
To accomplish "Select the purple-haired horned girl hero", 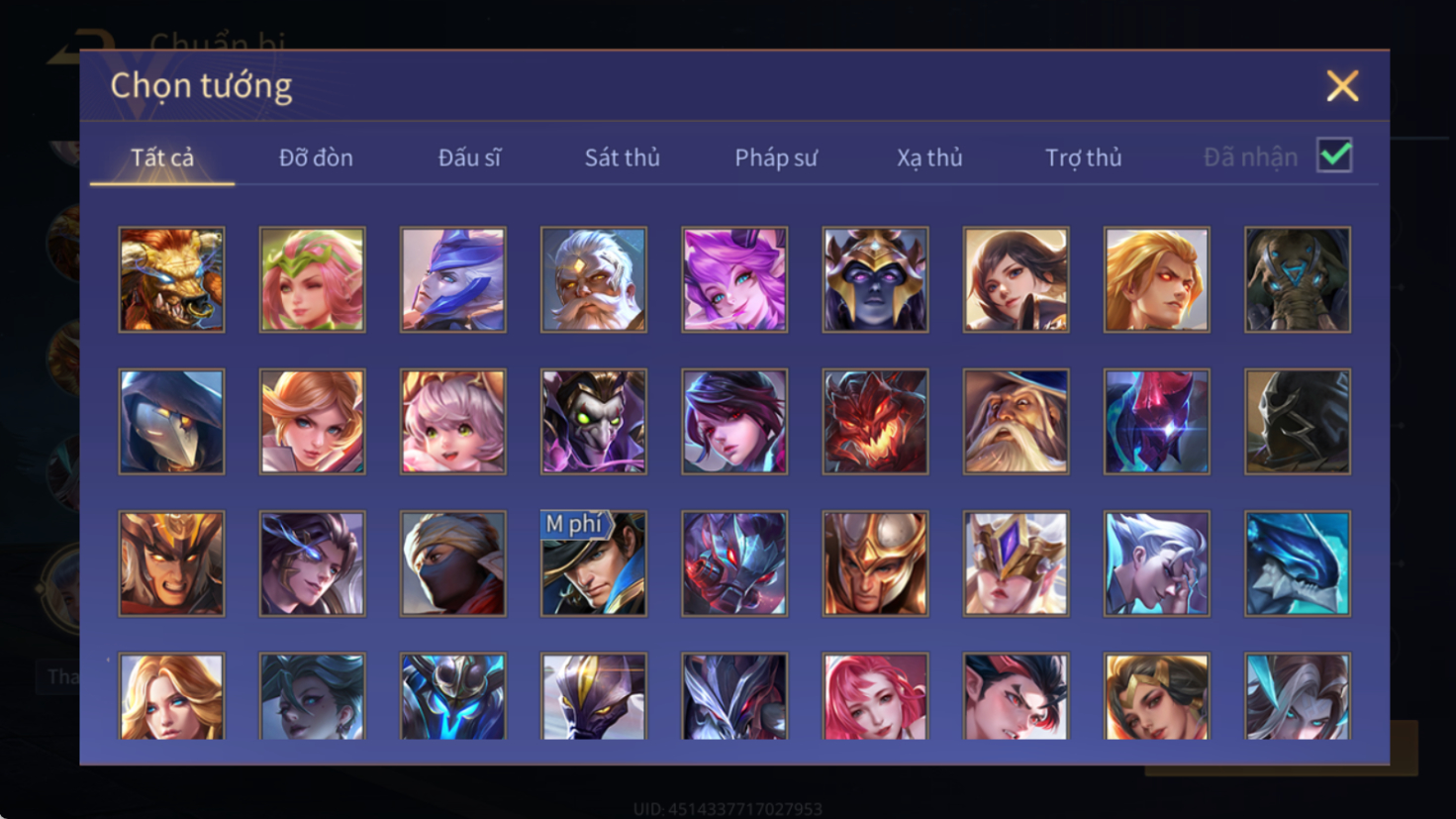I will point(734,279).
